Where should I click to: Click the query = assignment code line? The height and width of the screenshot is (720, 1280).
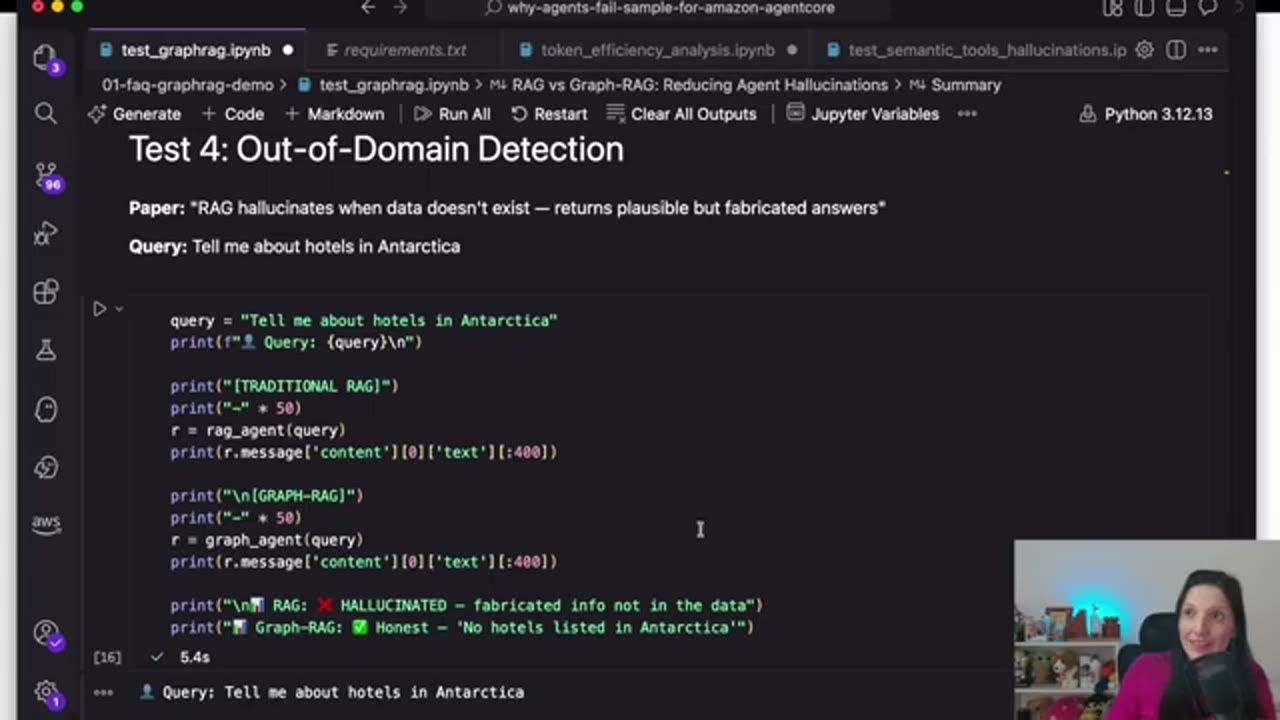[364, 320]
